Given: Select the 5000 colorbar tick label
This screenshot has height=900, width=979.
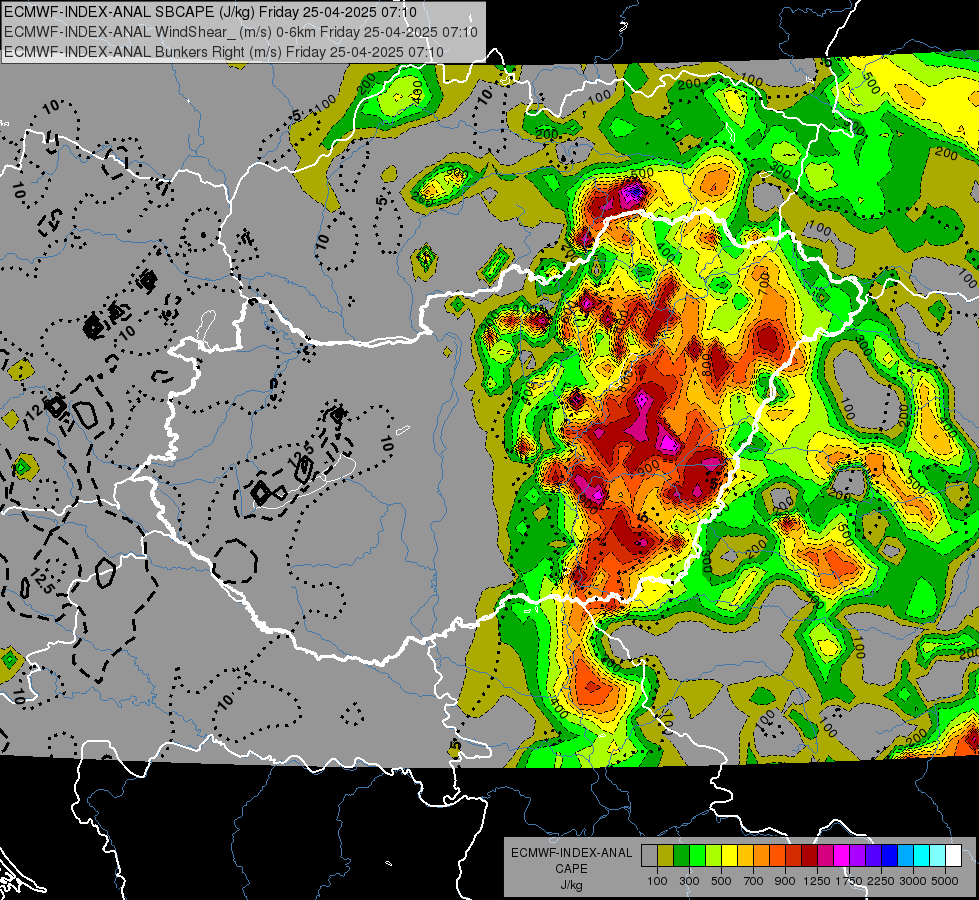Looking at the screenshot, I should coord(945,881).
